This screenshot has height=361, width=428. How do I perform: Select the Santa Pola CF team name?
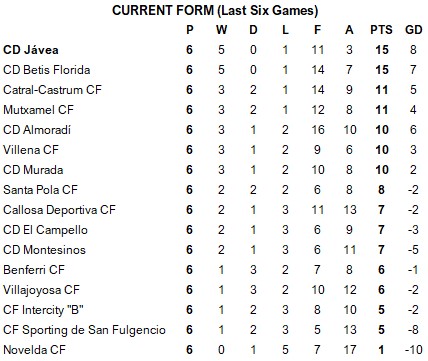click(40, 190)
